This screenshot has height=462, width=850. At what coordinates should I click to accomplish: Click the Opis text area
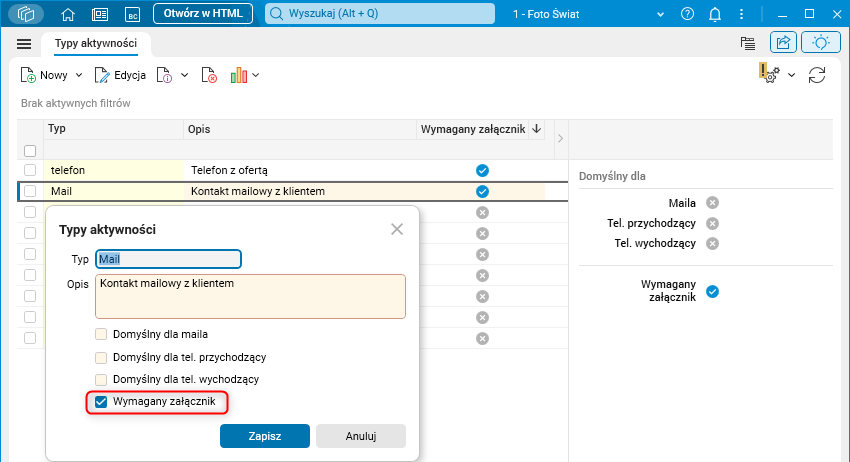[250, 297]
